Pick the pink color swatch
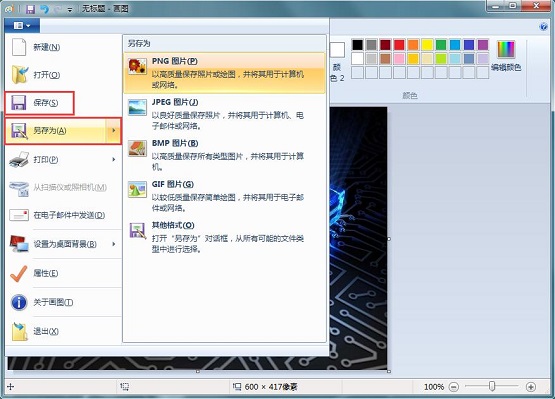Image resolution: width=555 pixels, height=399 pixels. point(399,58)
